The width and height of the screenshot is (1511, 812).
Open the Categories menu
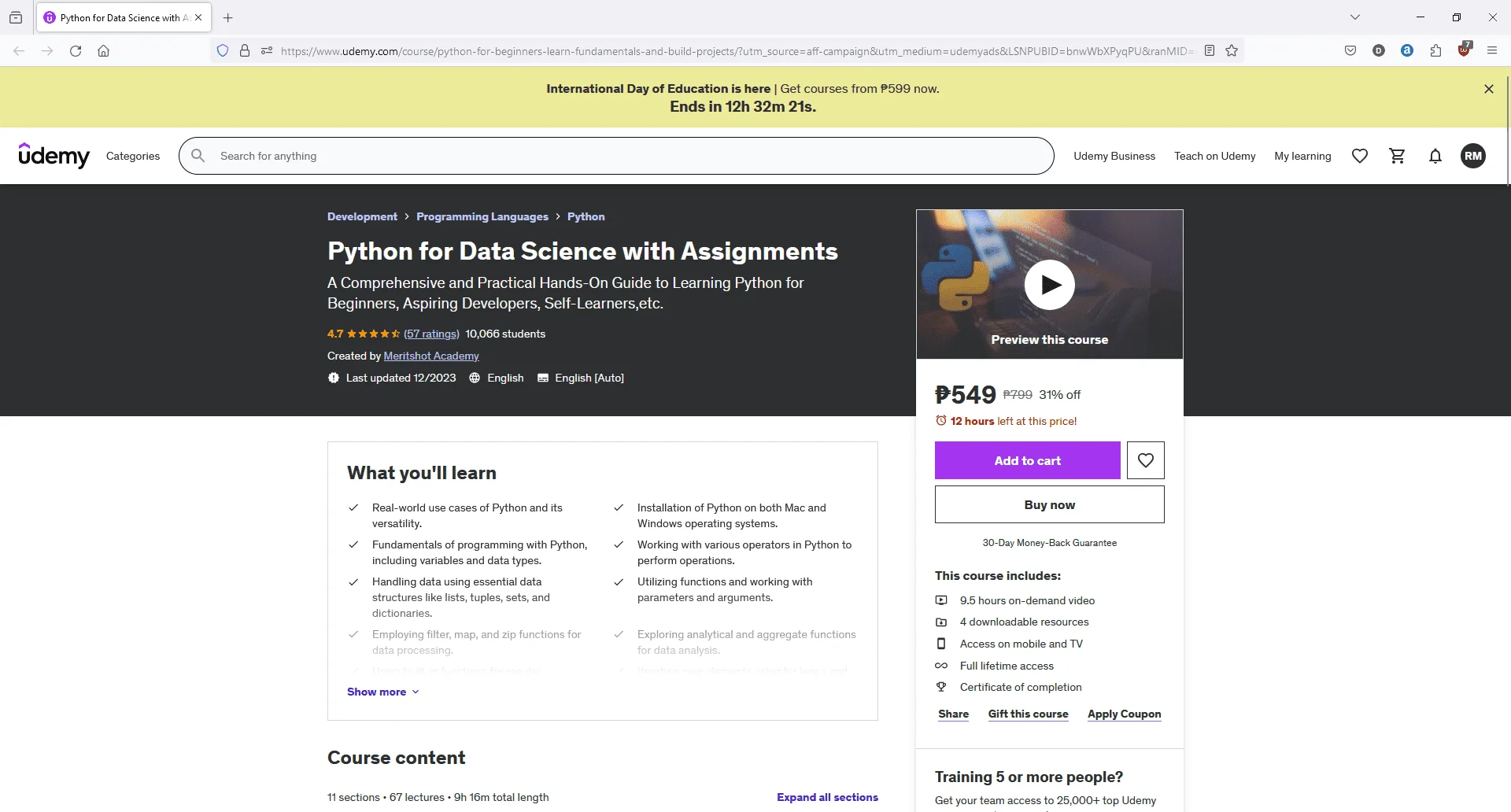click(133, 156)
